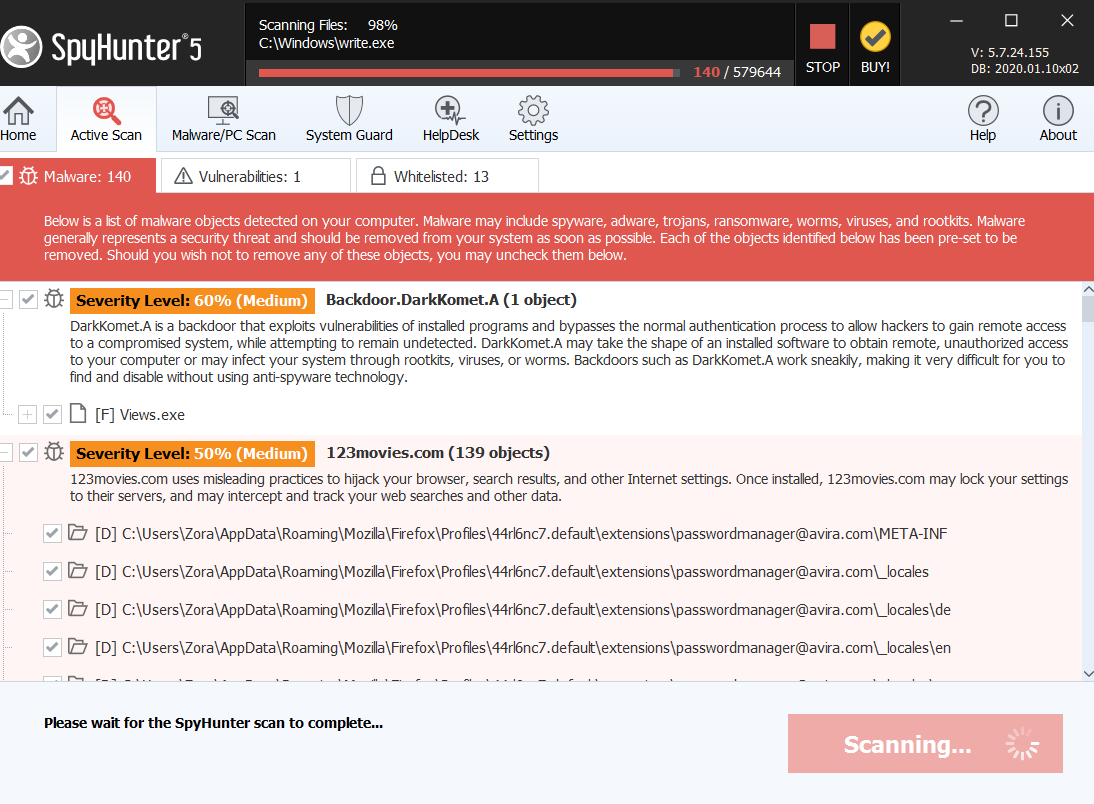Select the 123movies.com (139 objects) heading
This screenshot has height=804, width=1094.
point(438,452)
